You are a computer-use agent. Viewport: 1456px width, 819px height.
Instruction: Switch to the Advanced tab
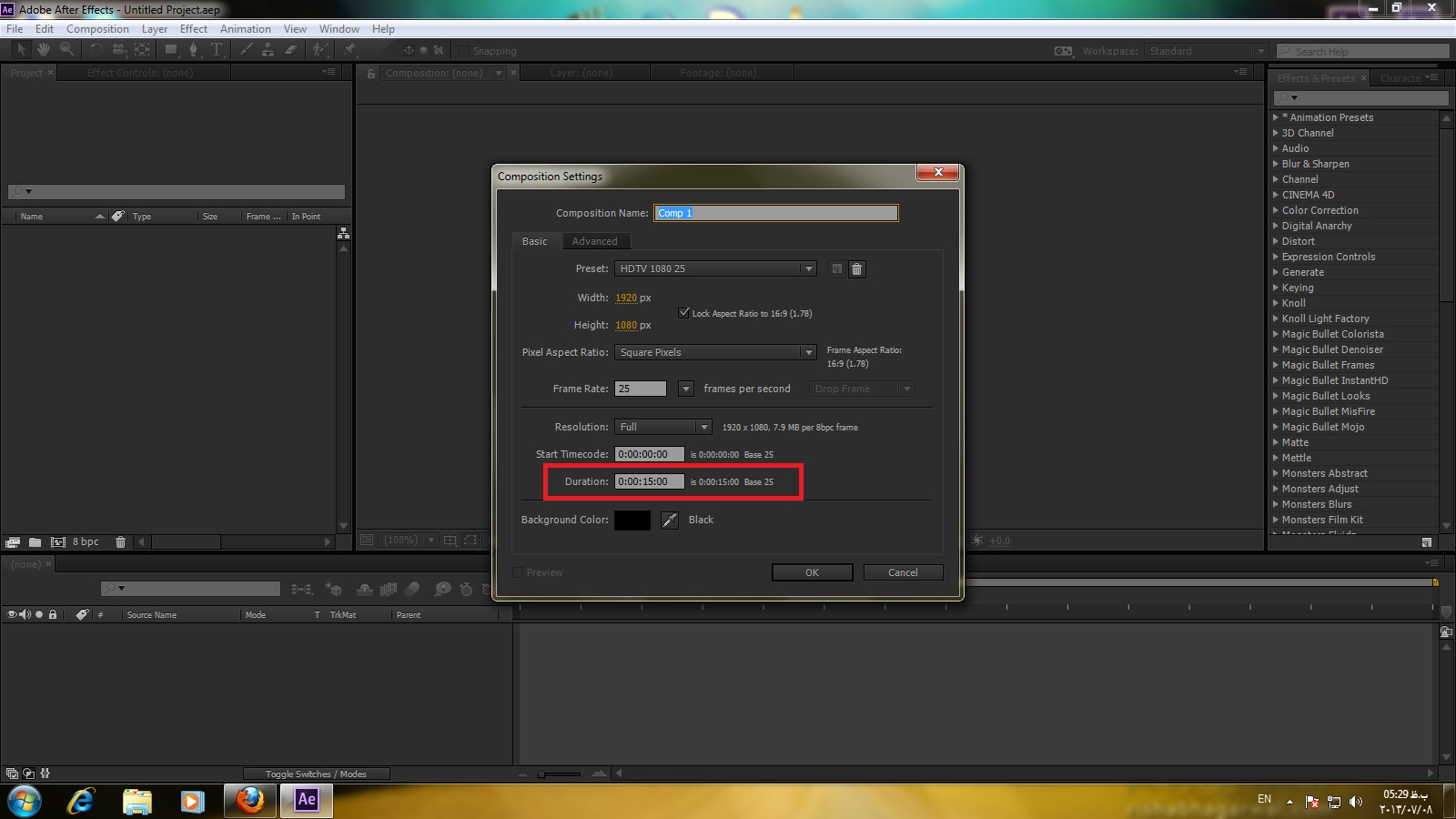tap(595, 241)
